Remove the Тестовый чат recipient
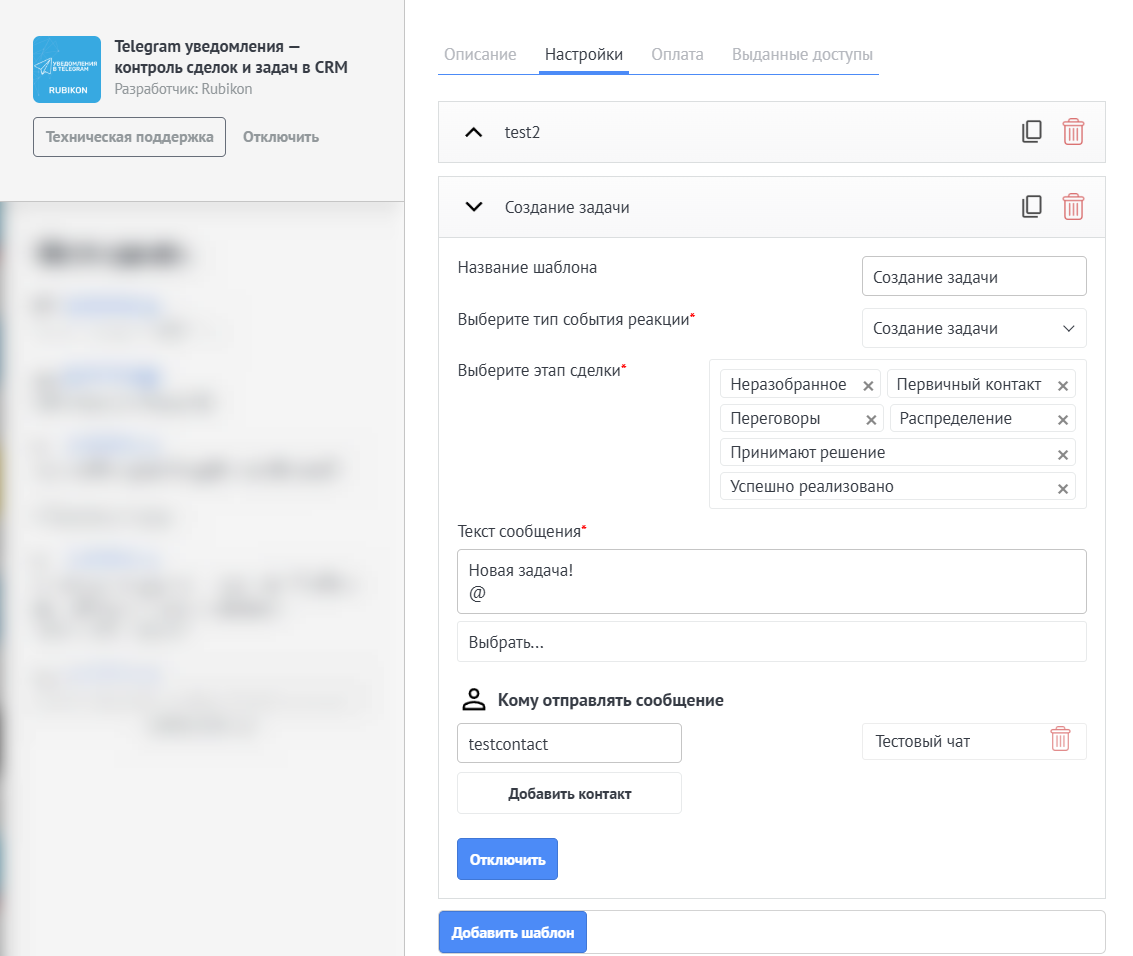The image size is (1133, 956). [1060, 738]
